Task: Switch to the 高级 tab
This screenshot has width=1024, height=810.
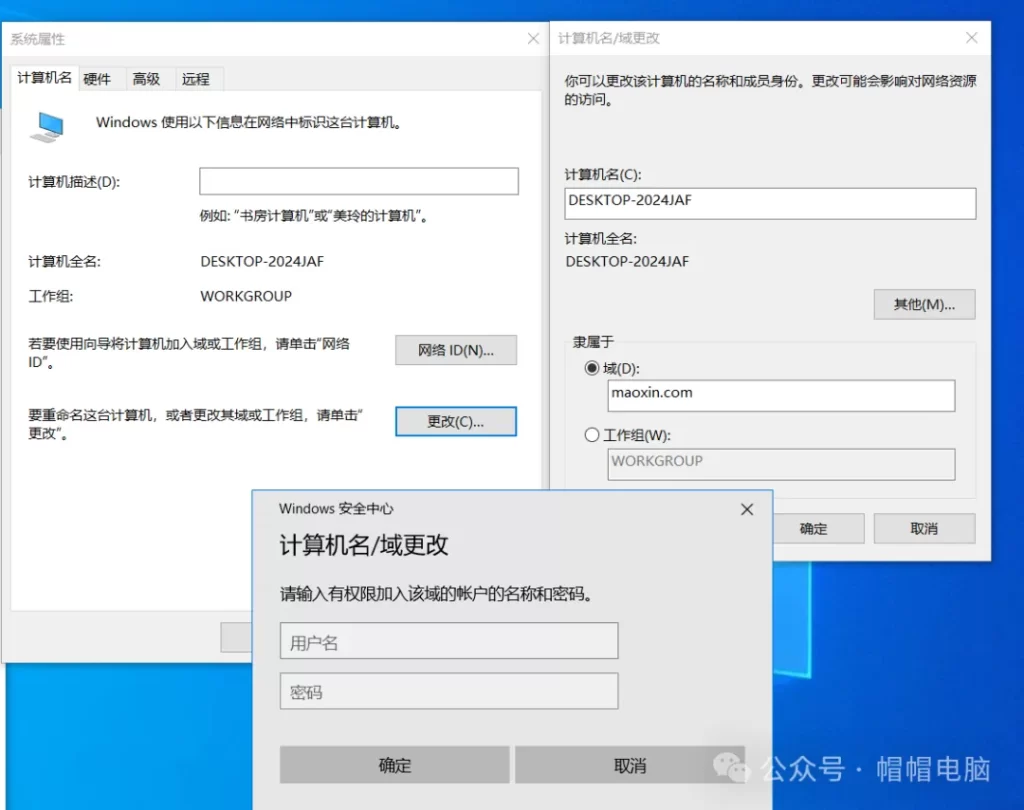Action: (146, 78)
